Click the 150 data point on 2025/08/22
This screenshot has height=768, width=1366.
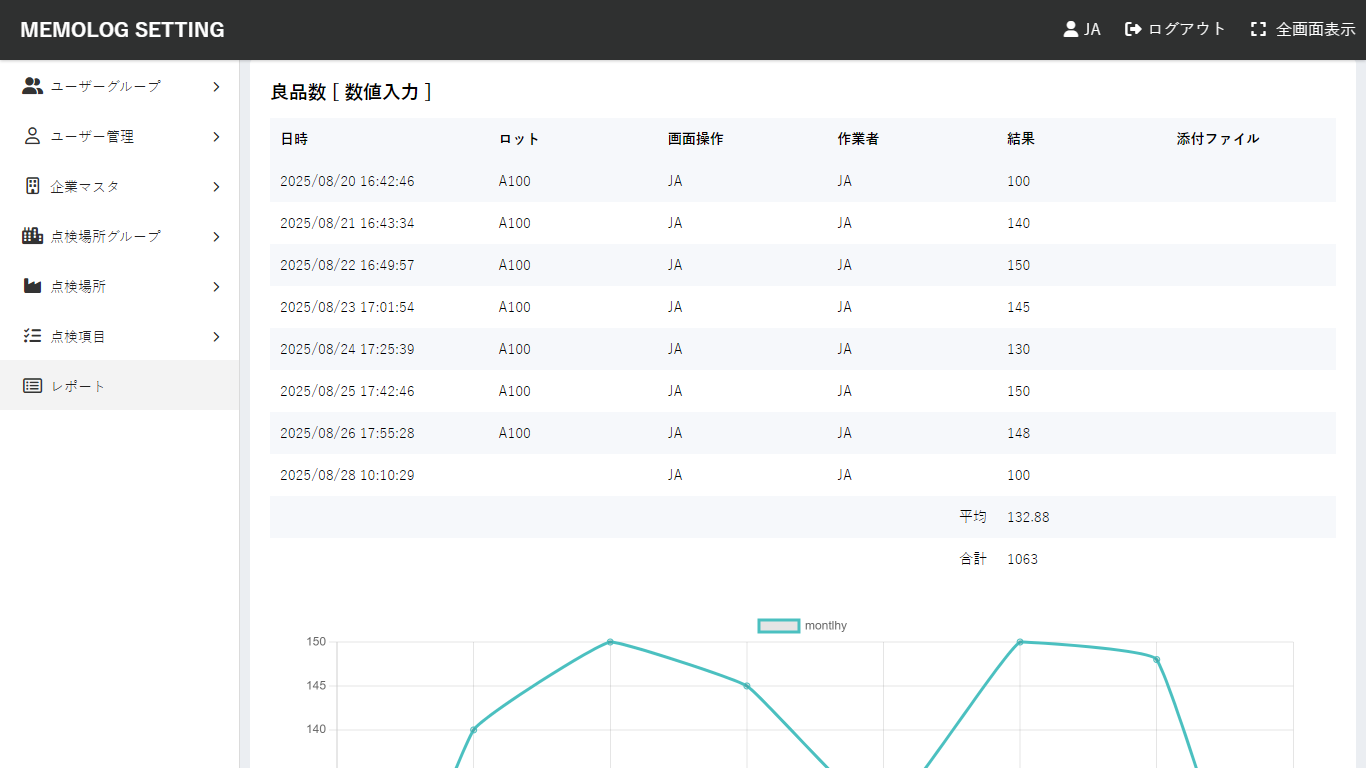610,642
